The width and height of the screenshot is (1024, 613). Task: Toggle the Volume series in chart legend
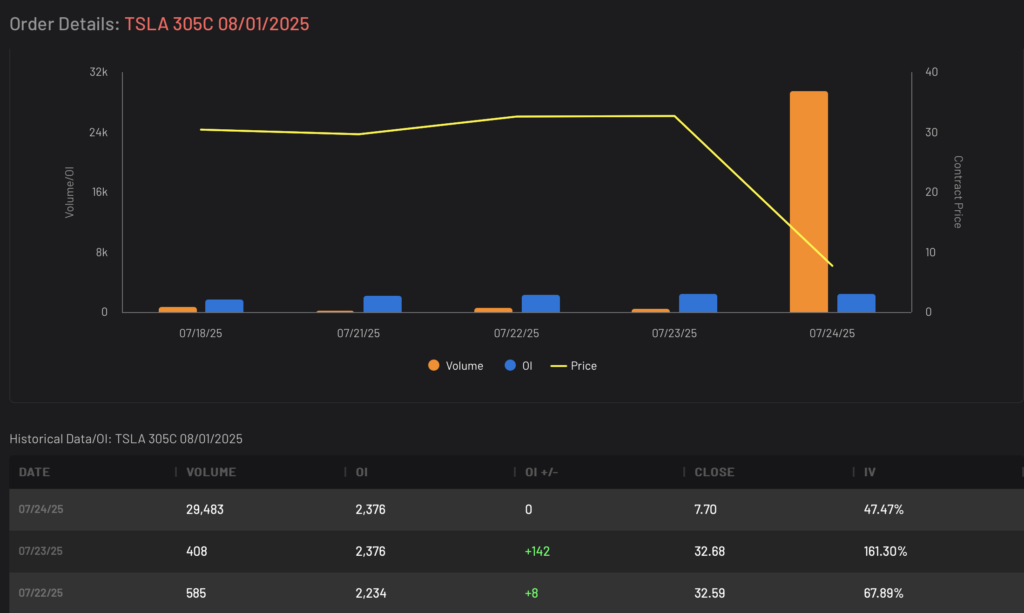click(x=456, y=366)
